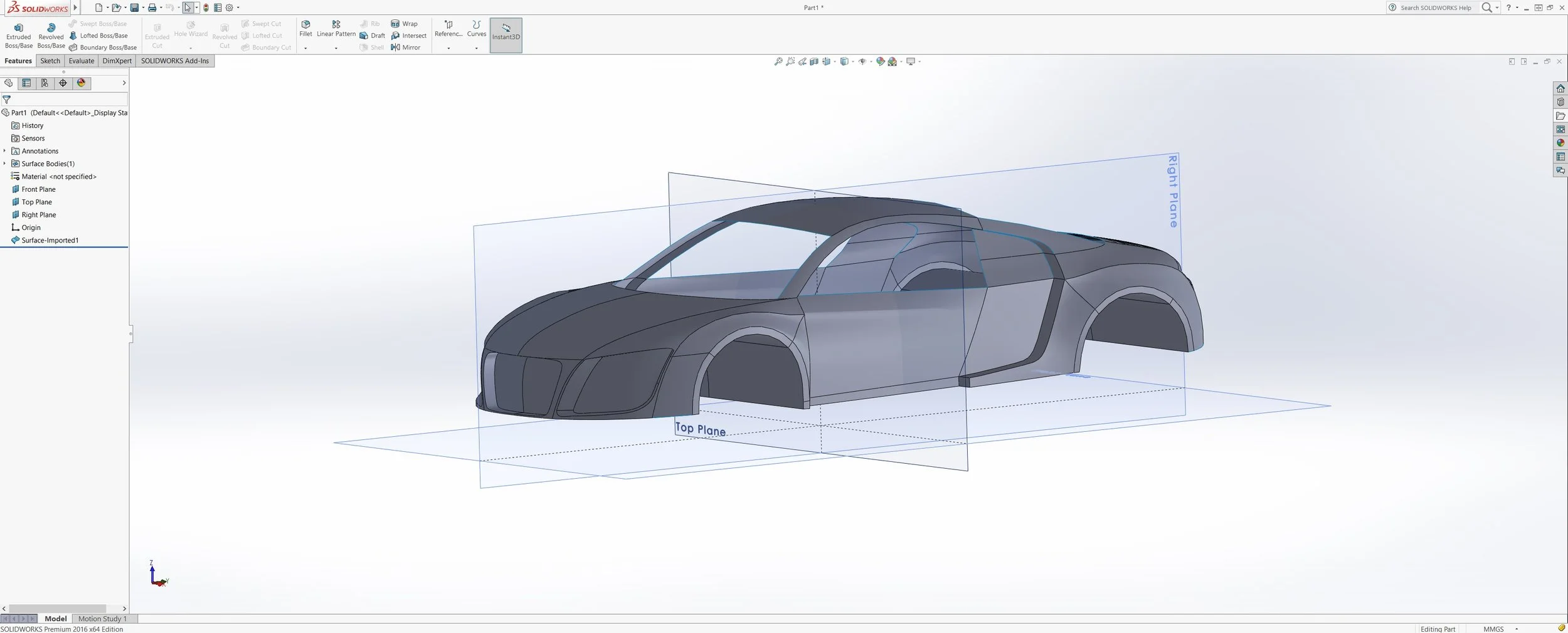Switch to the Evaluate tab
The image size is (1568, 633).
82,61
